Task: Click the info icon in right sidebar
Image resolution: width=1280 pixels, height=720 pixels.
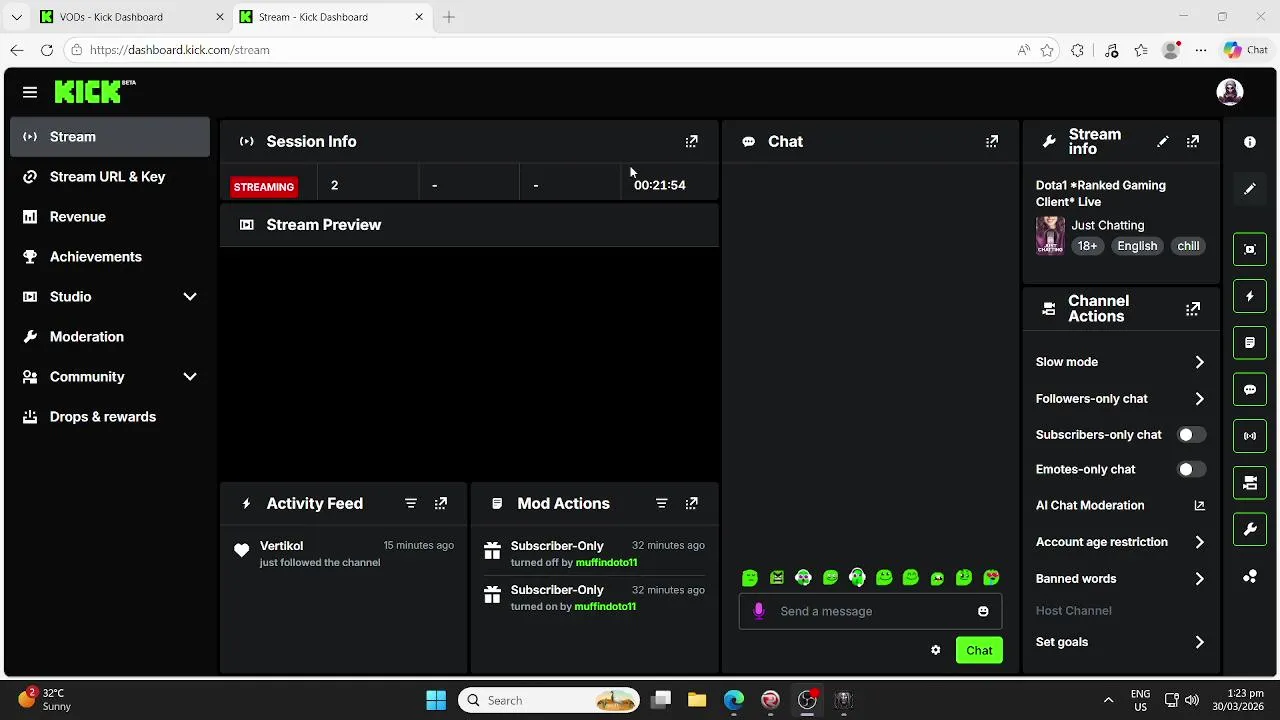Action: pos(1249,142)
